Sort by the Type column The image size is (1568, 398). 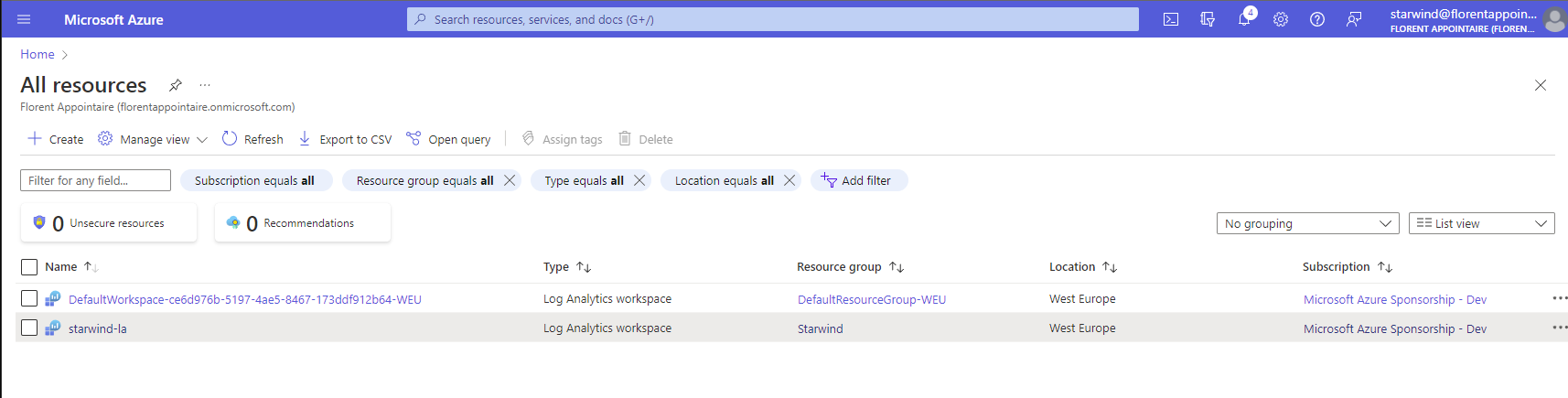click(x=567, y=267)
